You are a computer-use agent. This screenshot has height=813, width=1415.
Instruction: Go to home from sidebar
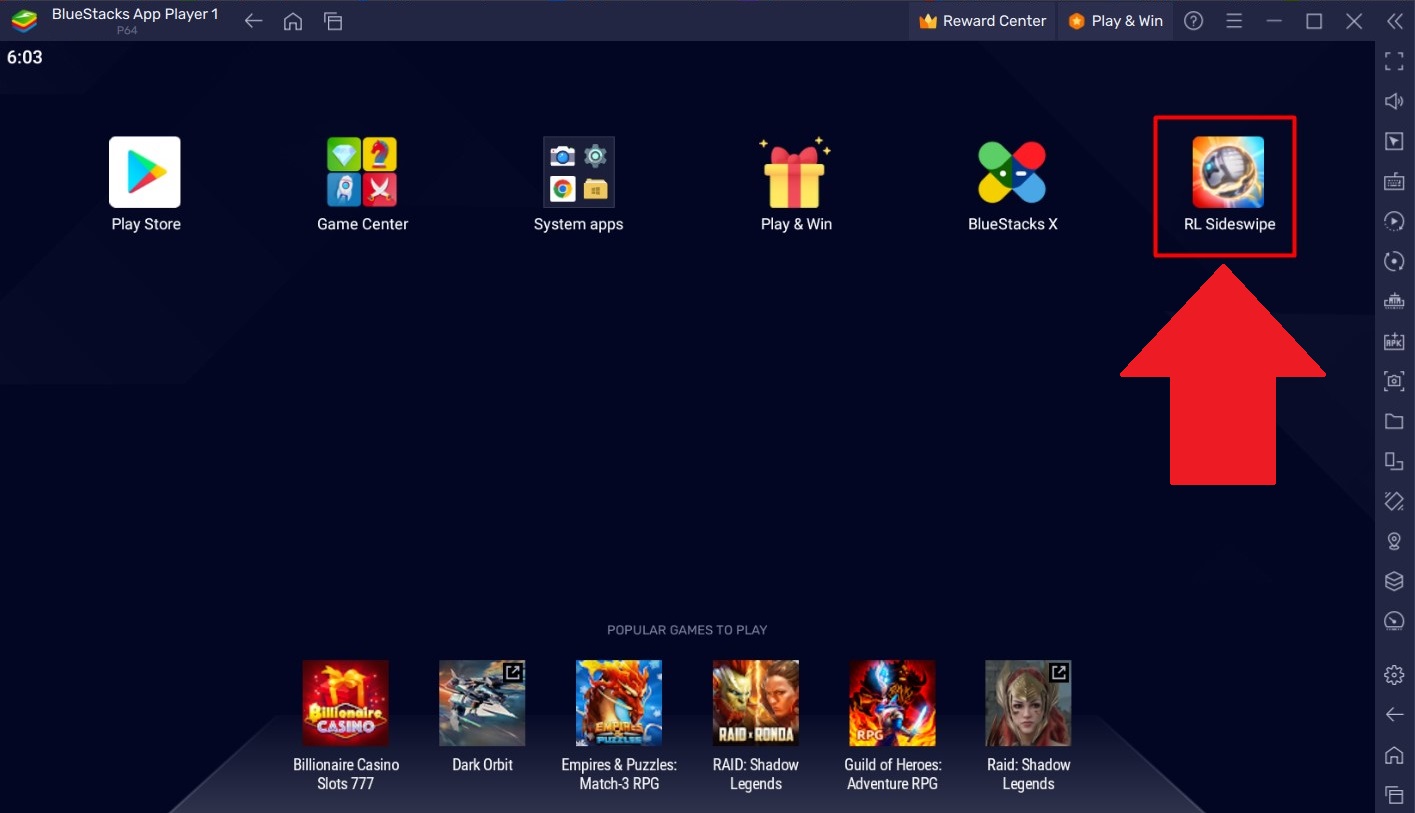(1394, 754)
